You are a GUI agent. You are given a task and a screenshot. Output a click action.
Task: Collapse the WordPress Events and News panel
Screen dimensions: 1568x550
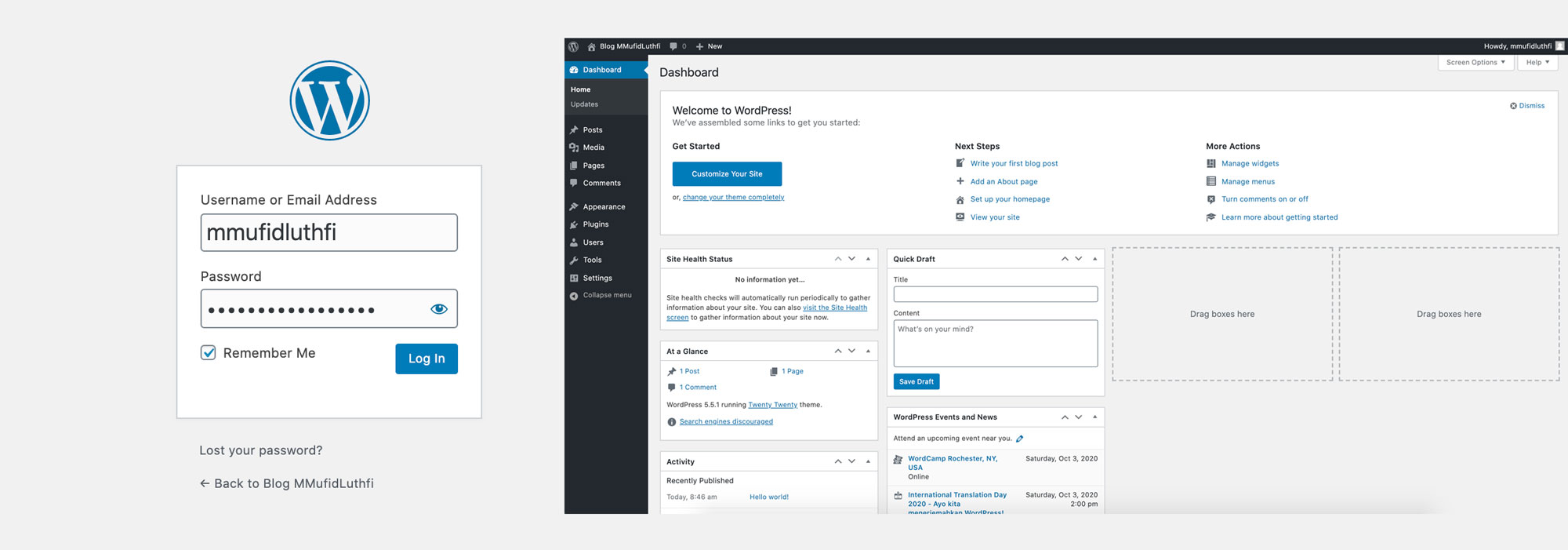[x=1094, y=417]
